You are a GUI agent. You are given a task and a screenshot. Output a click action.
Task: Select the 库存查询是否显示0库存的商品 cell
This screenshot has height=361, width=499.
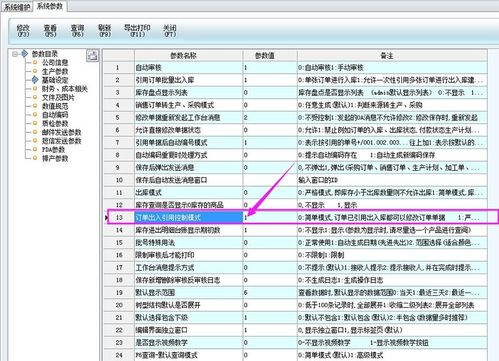[x=189, y=205]
